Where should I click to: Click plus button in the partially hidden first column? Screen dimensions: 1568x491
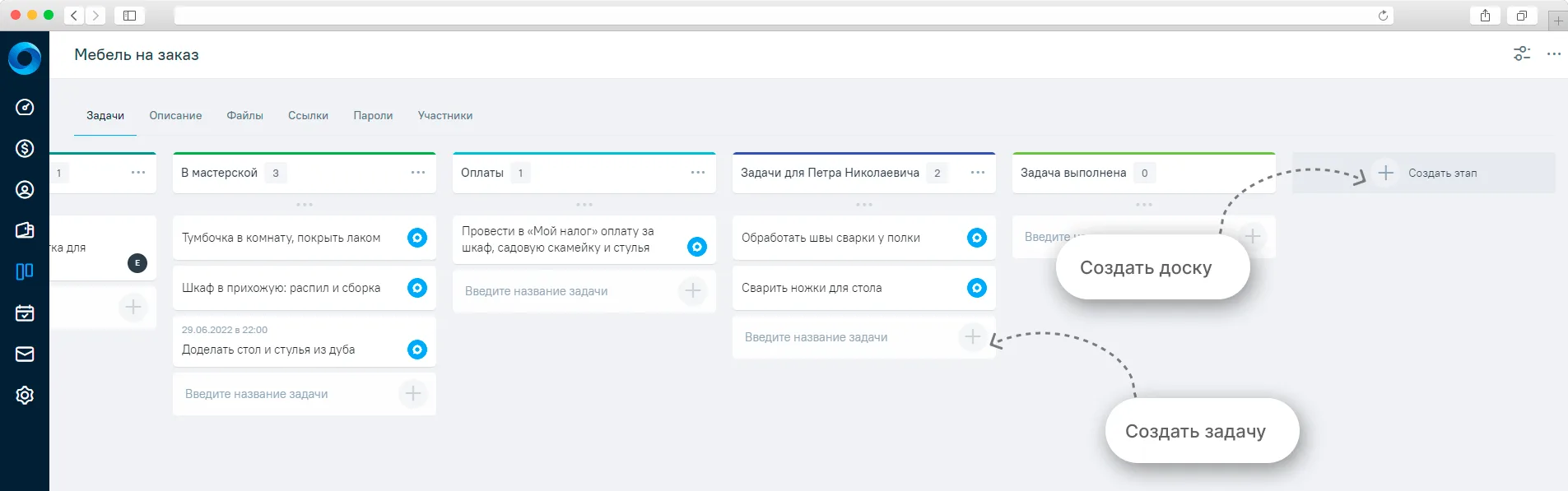(x=133, y=307)
